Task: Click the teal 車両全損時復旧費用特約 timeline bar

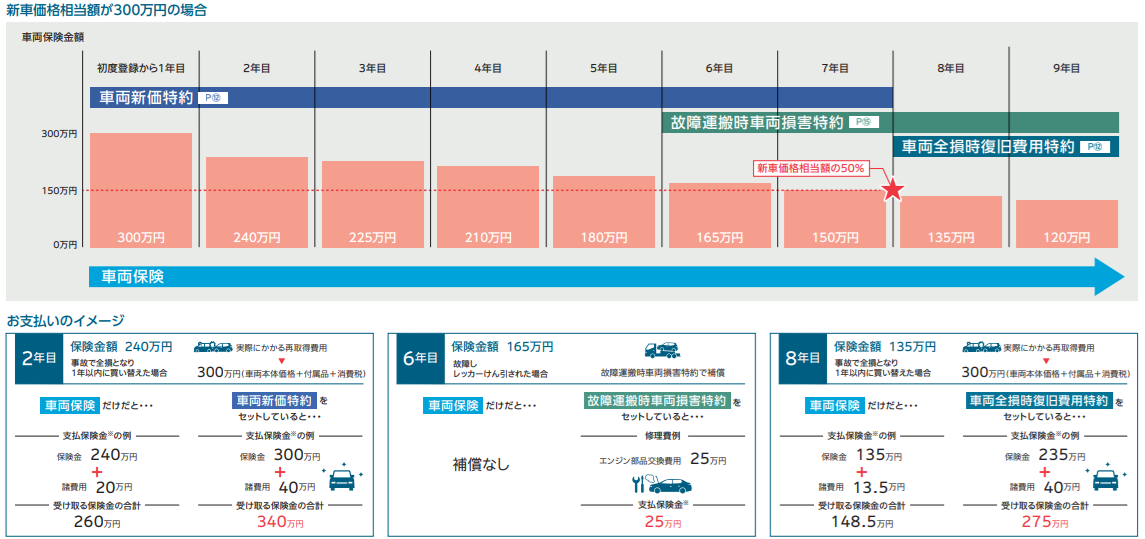Action: coord(1006,147)
